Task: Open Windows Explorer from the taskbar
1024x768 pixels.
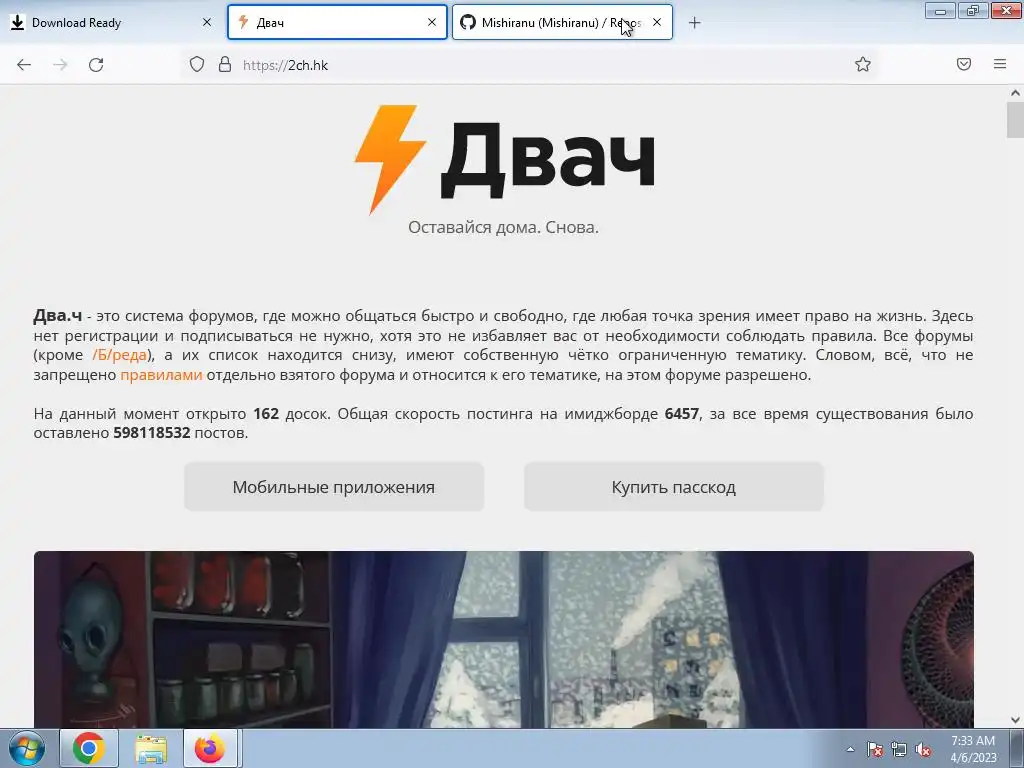Action: pos(151,748)
